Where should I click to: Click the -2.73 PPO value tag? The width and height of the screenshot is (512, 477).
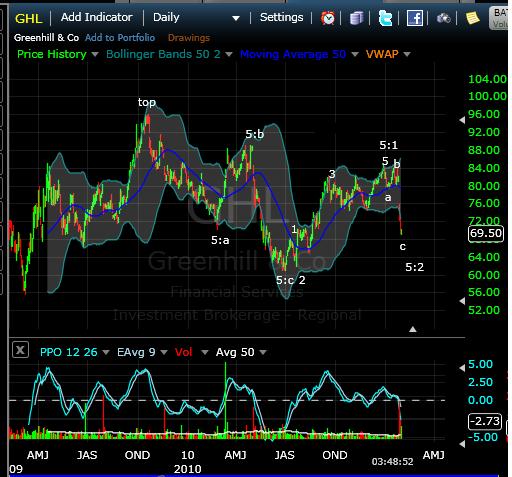pos(485,421)
